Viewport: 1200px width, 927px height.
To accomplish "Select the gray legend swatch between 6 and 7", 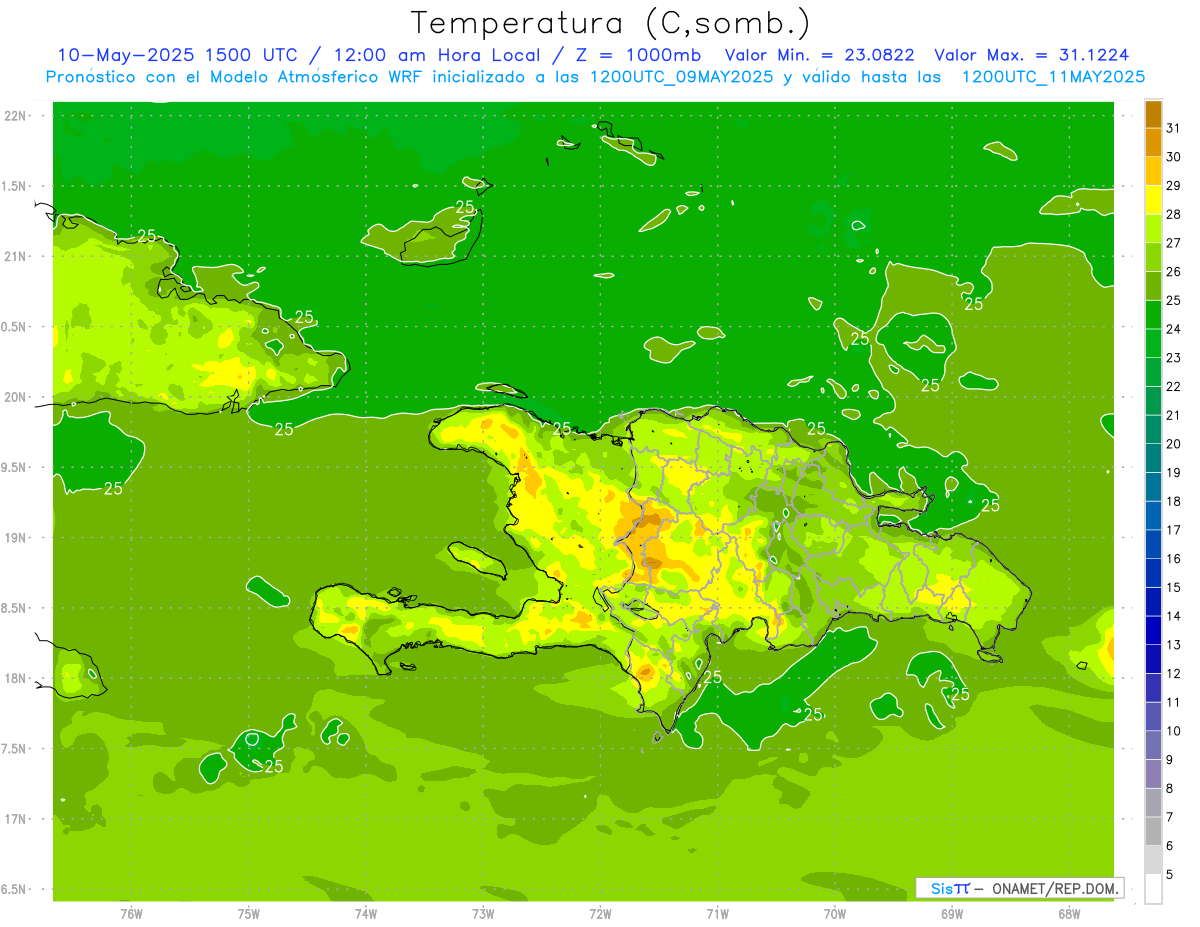I will pyautogui.click(x=1153, y=831).
